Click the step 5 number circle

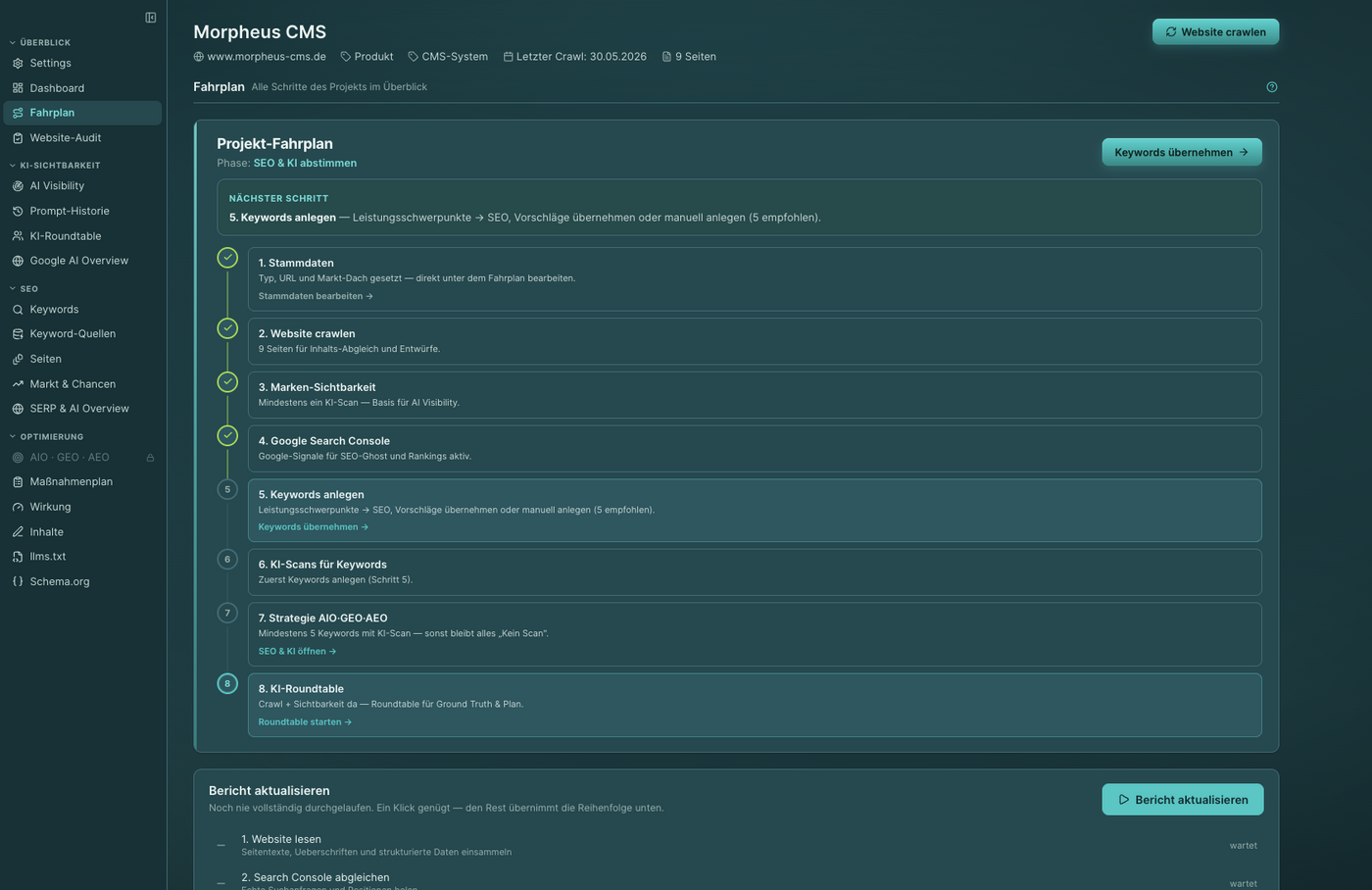[x=227, y=489]
